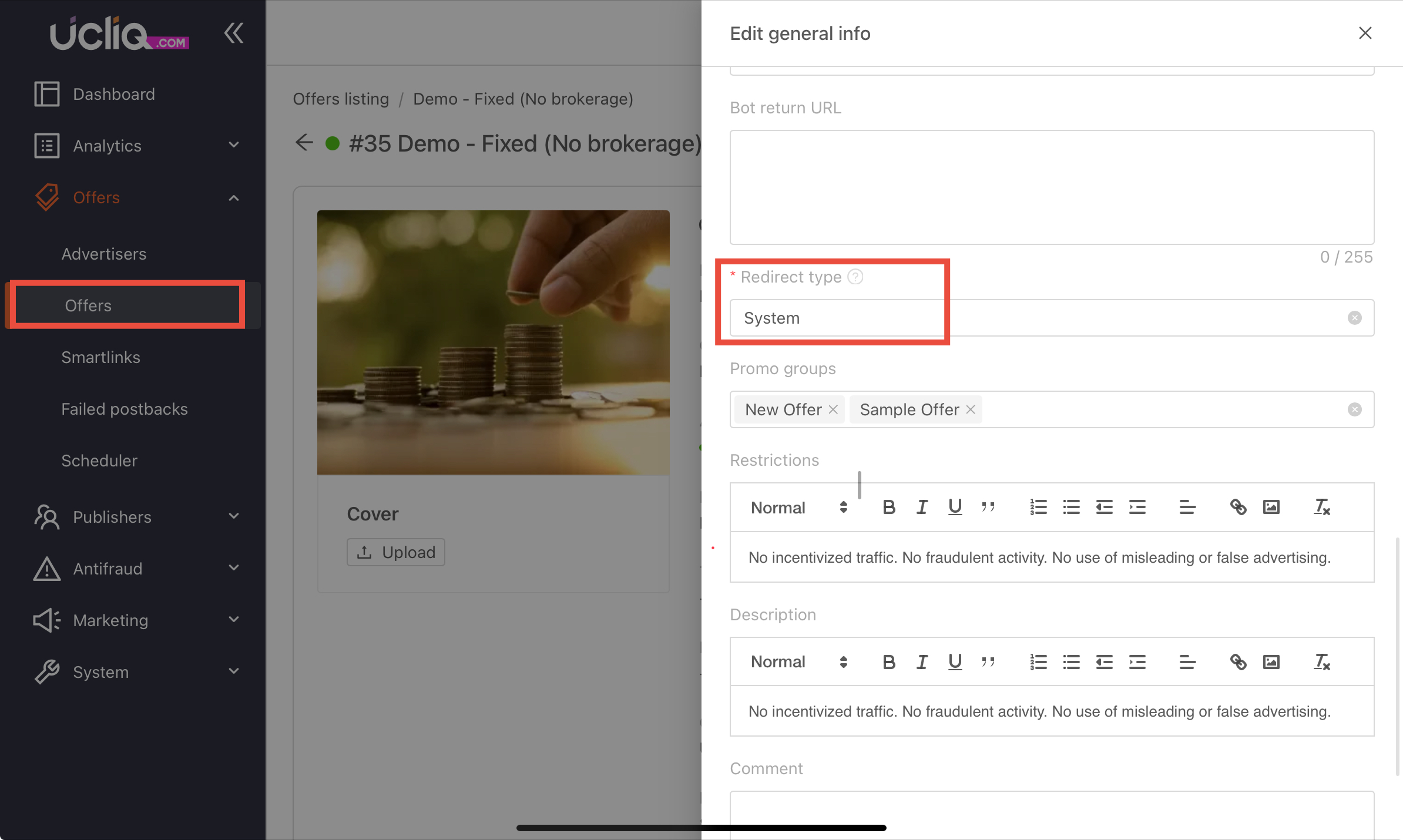
Task: Expand the Marketing menu chevron
Action: click(234, 620)
